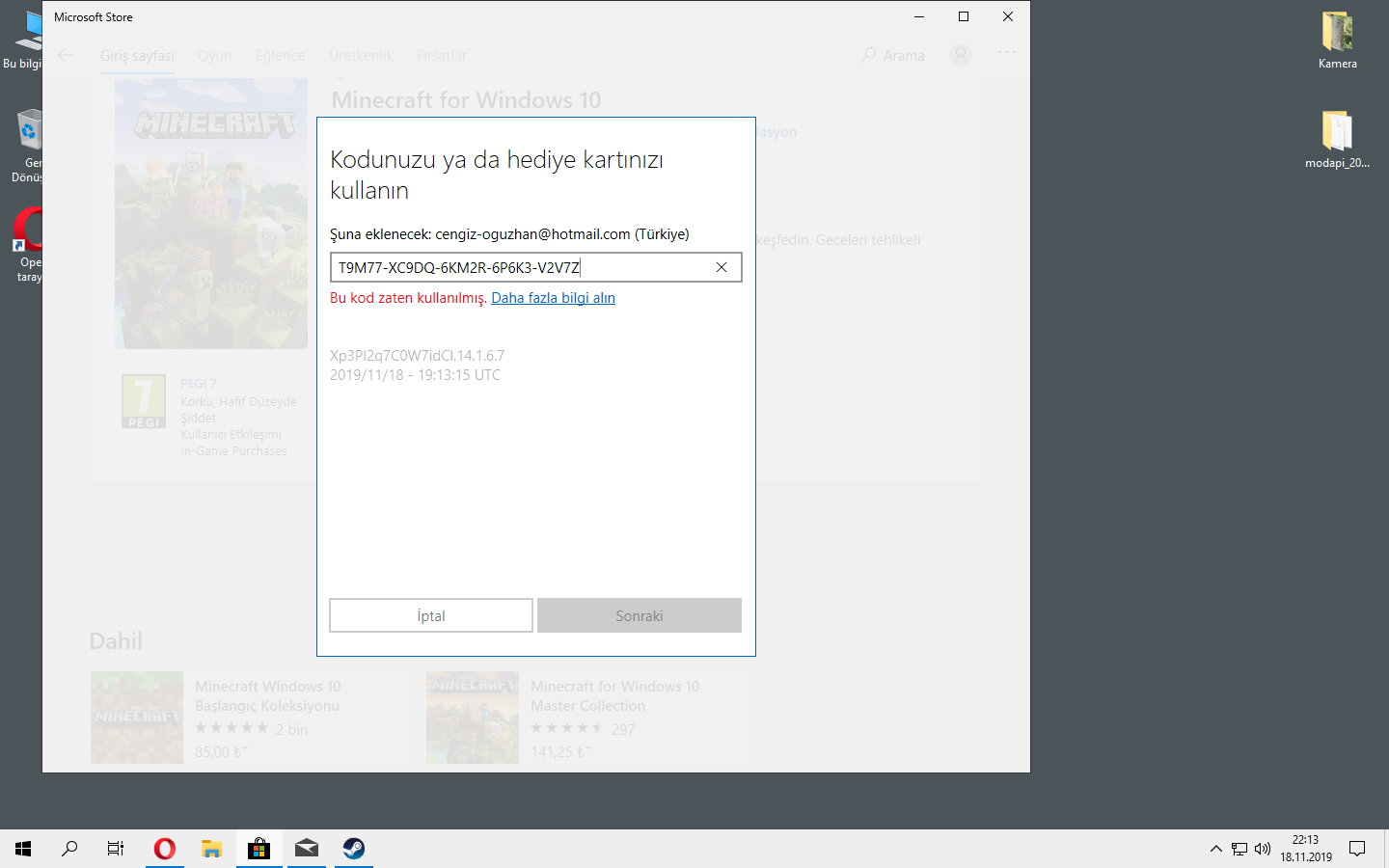The width and height of the screenshot is (1389, 868).
Task: Open the 'Daha fazla bilgi alın' link
Action: click(x=553, y=298)
